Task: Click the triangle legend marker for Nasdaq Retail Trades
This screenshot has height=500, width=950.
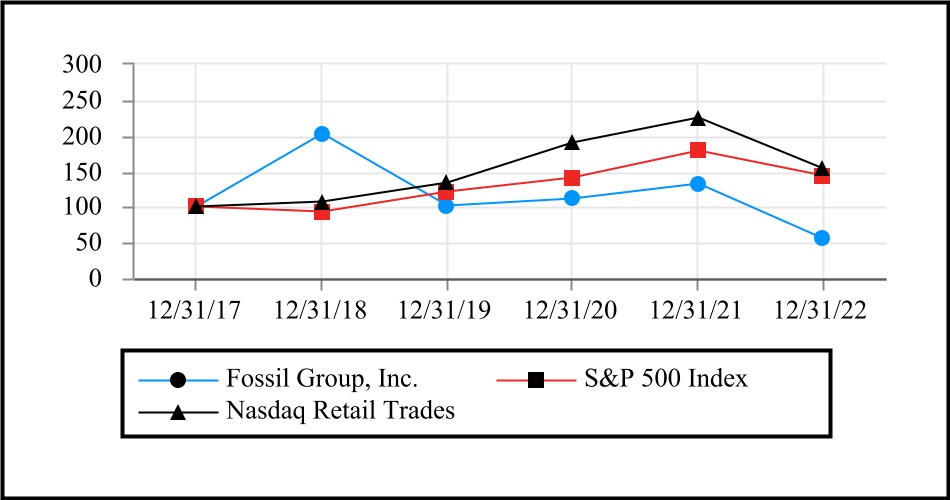Action: [x=178, y=411]
